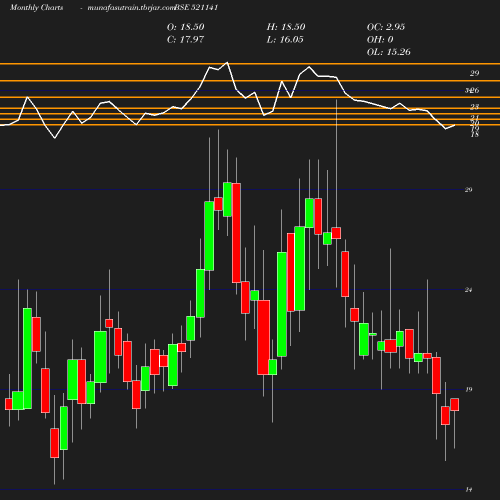Click the 'OH: 0' reading

coord(380,40)
